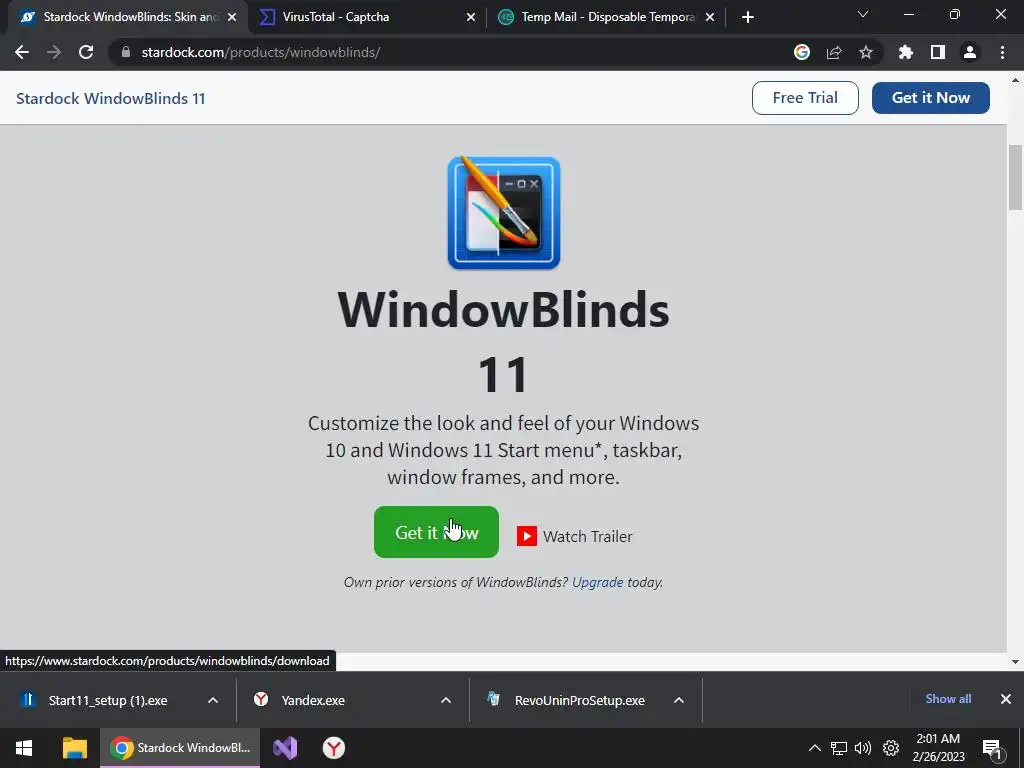The height and width of the screenshot is (768, 1024).
Task: Show hidden system tray icons
Action: pos(814,748)
